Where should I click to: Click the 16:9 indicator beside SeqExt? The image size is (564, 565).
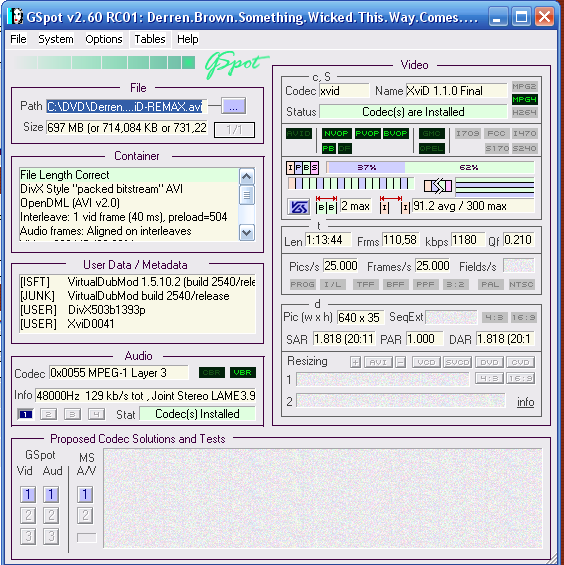pos(524,317)
